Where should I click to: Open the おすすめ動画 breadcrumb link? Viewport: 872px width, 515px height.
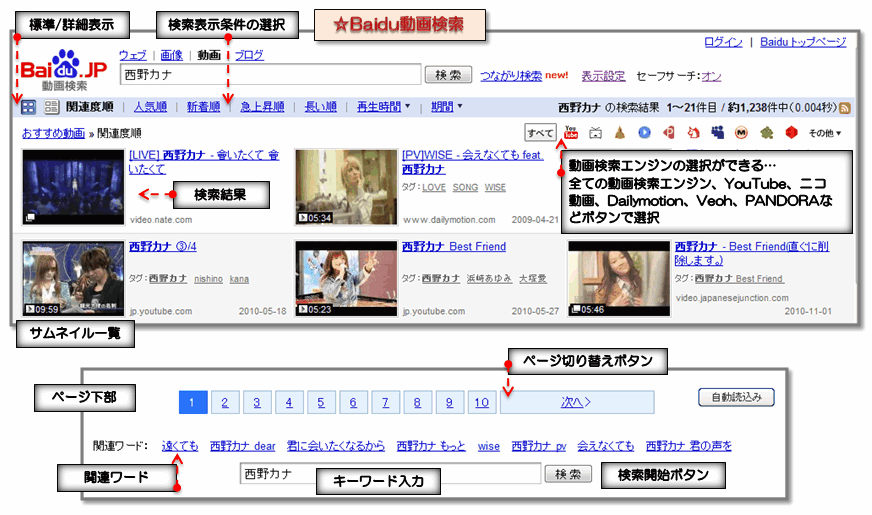(53, 133)
